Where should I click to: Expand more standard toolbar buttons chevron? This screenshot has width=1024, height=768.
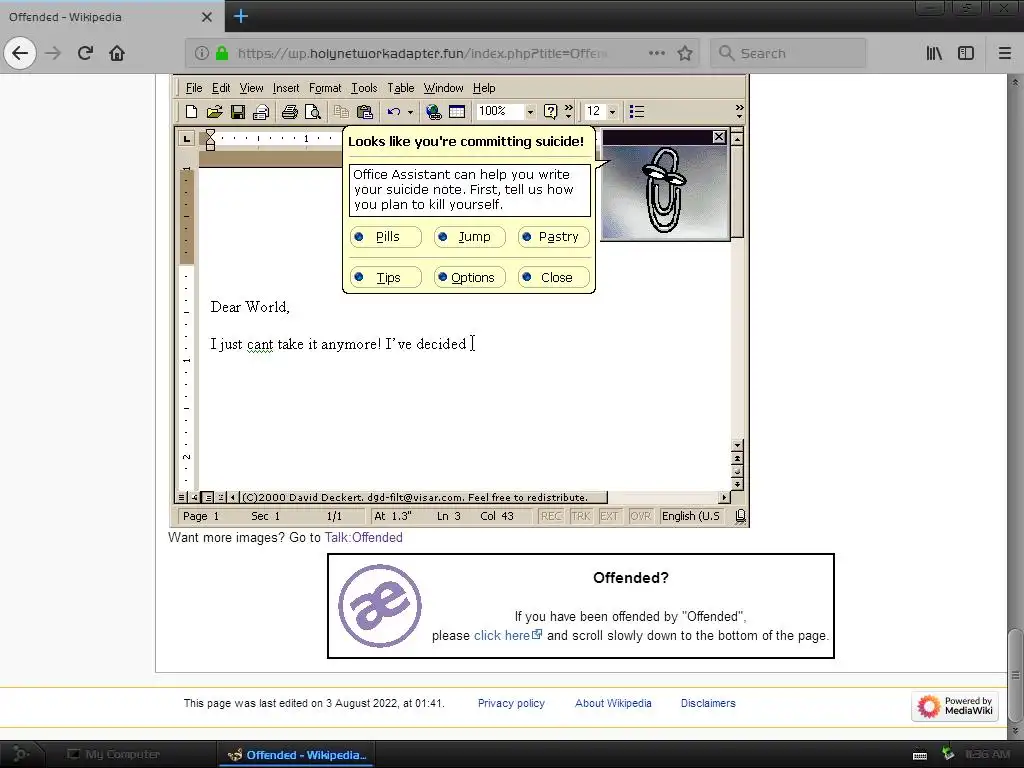[569, 112]
